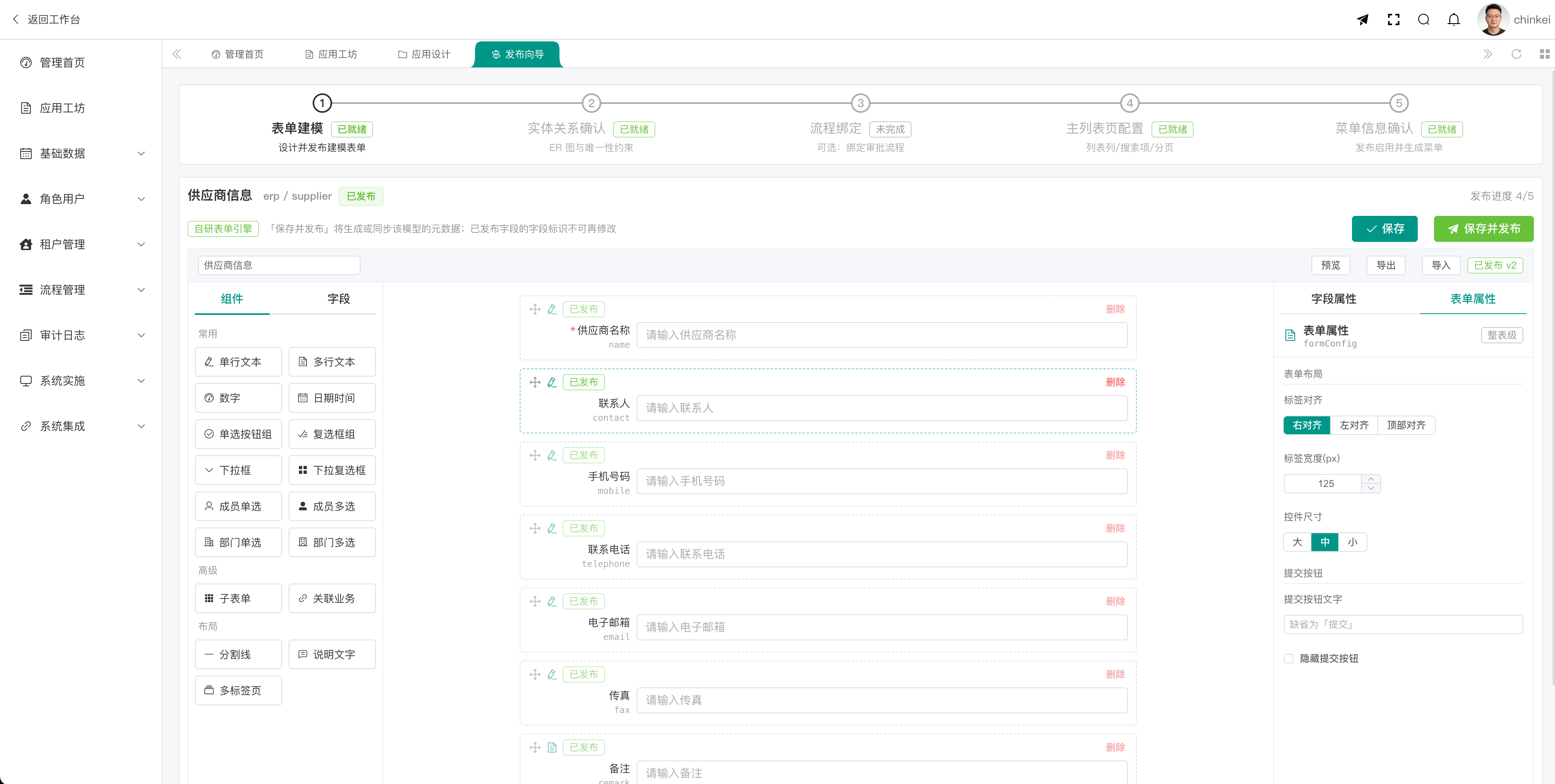Click the user avatar picture
This screenshot has width=1555, height=784.
[1493, 20]
